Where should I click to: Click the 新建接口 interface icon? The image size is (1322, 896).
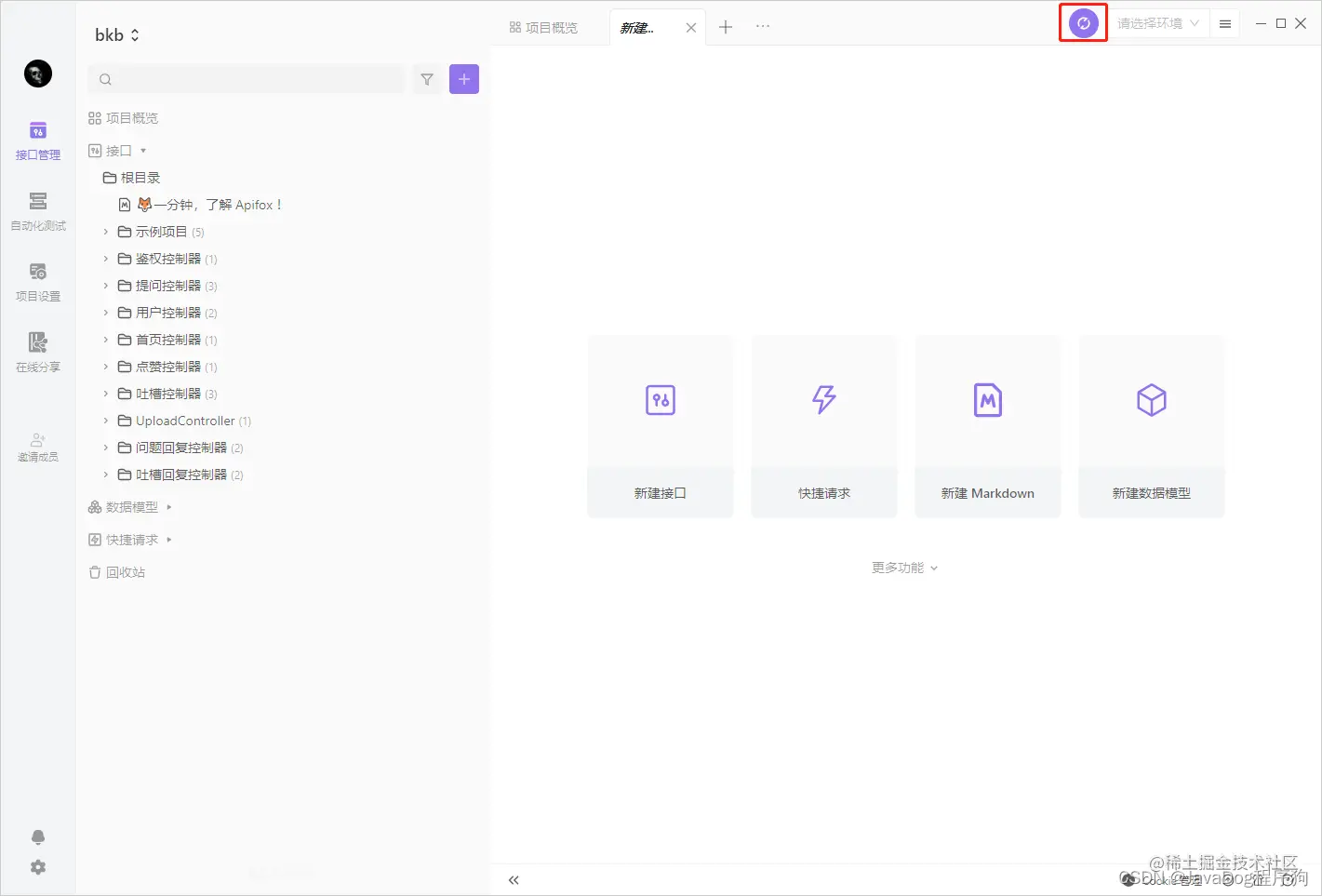tap(661, 400)
